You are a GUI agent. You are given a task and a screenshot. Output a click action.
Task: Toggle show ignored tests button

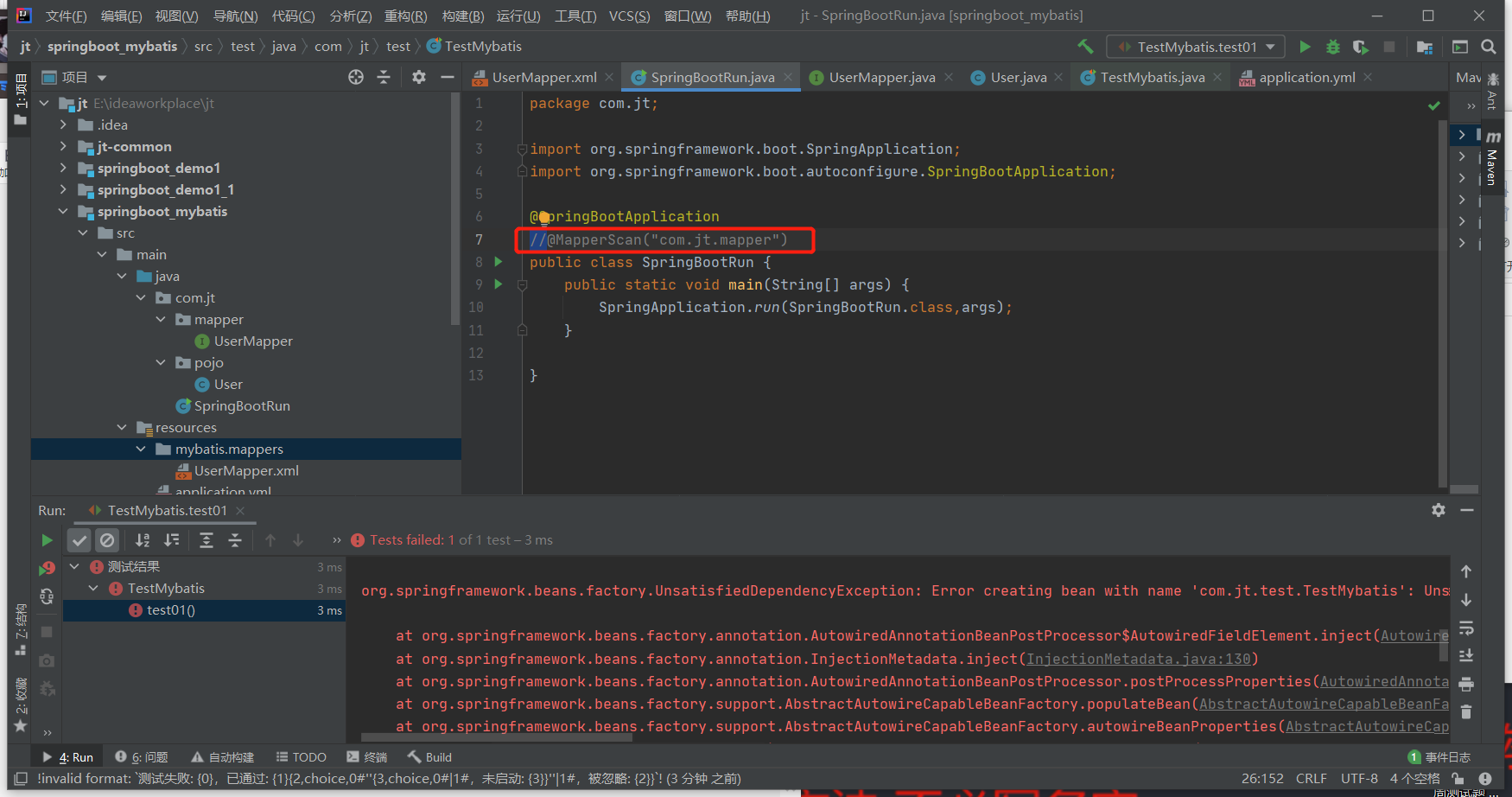(107, 540)
